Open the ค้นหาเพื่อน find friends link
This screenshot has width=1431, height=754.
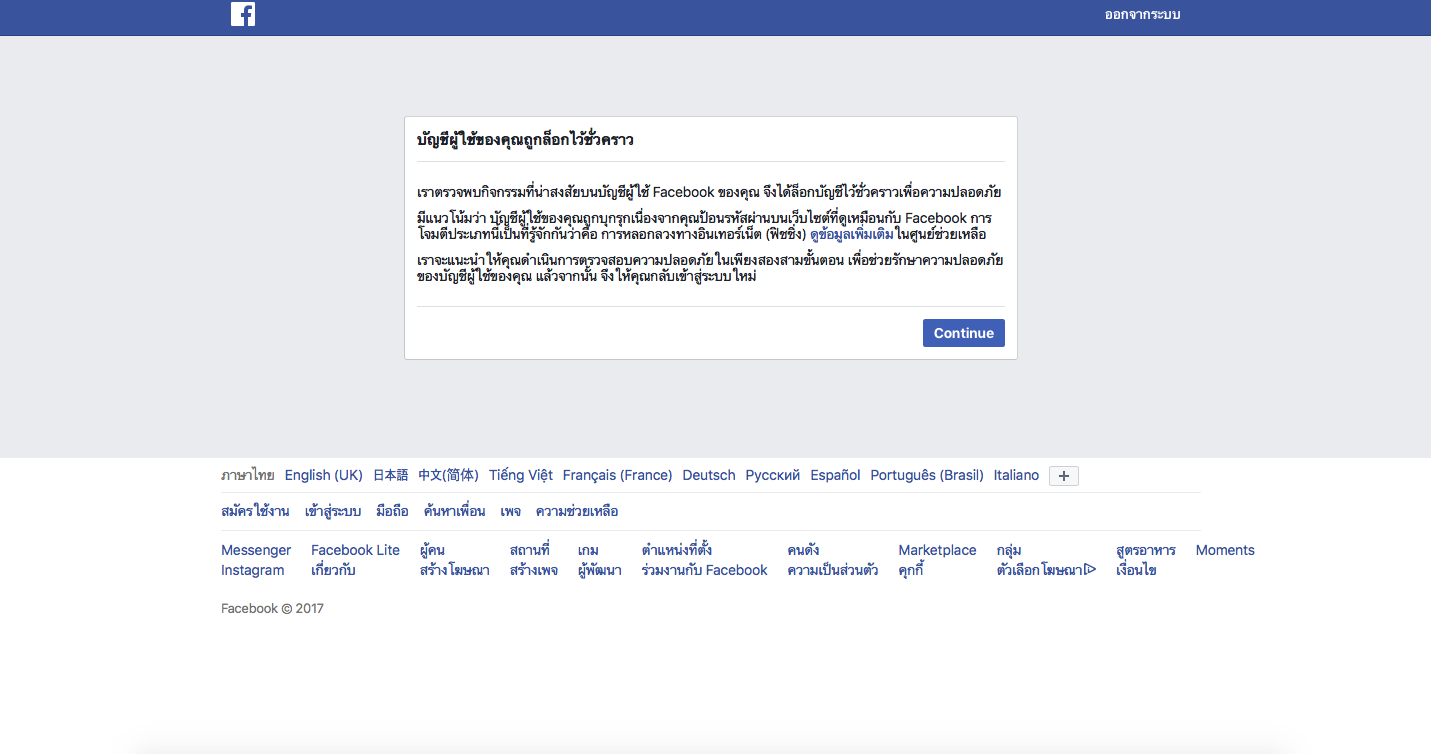455,511
